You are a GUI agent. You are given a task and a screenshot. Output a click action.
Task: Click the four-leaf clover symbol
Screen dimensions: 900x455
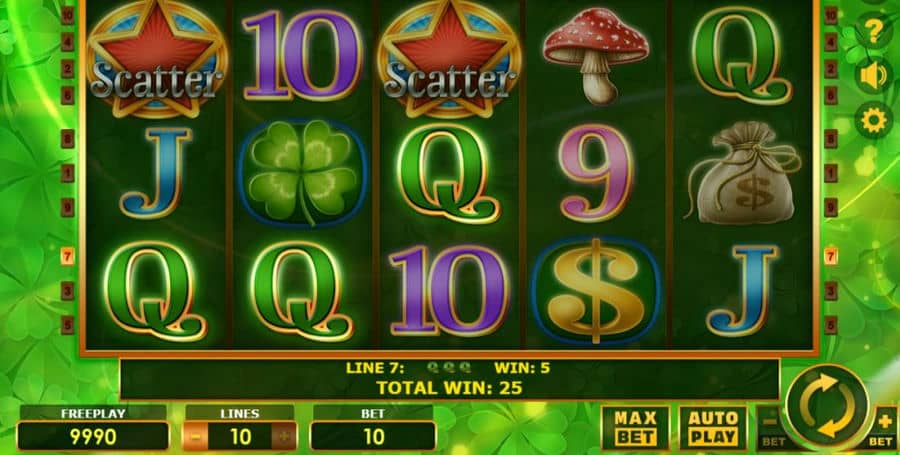point(302,172)
